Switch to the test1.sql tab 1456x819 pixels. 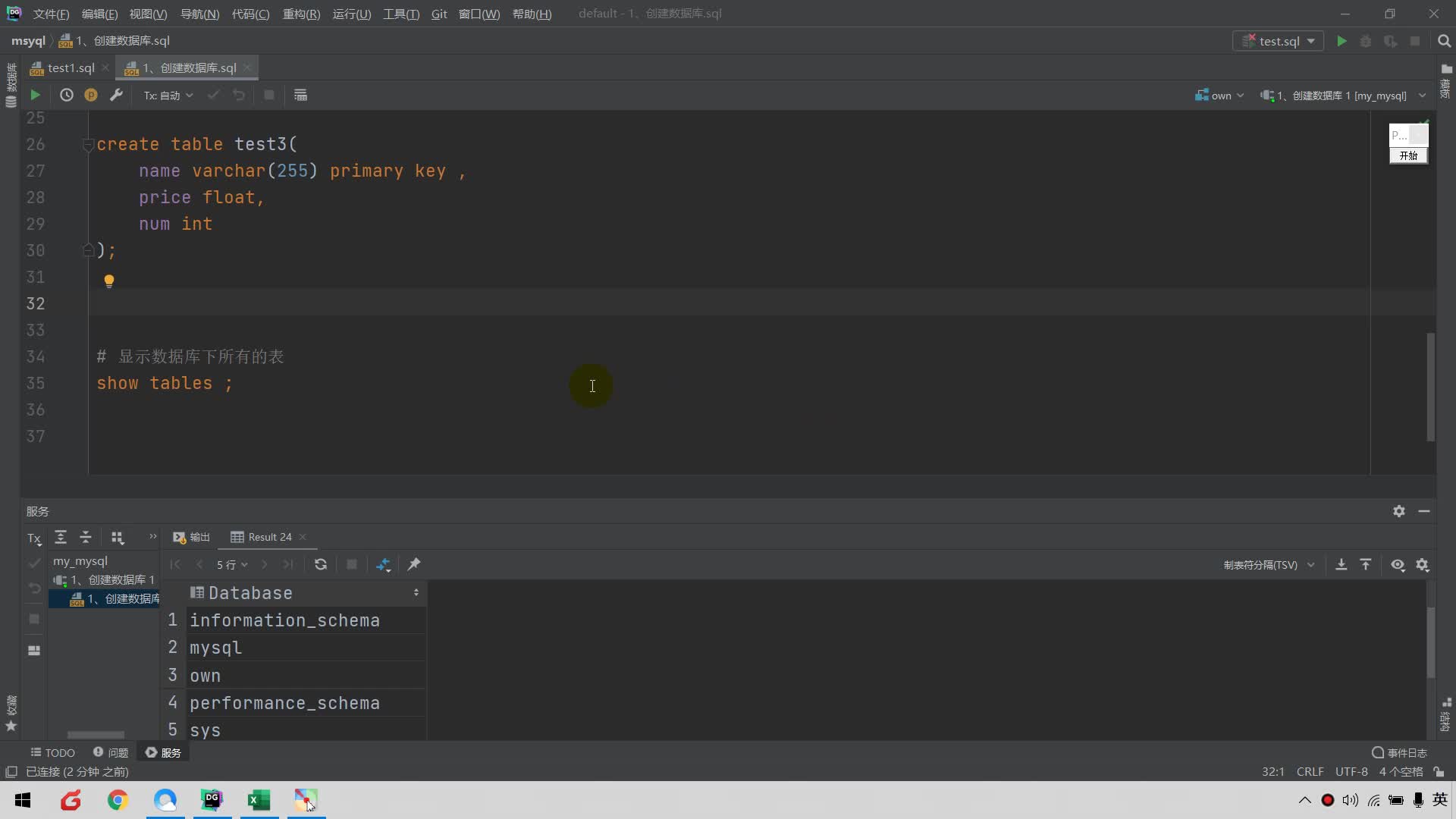71,67
